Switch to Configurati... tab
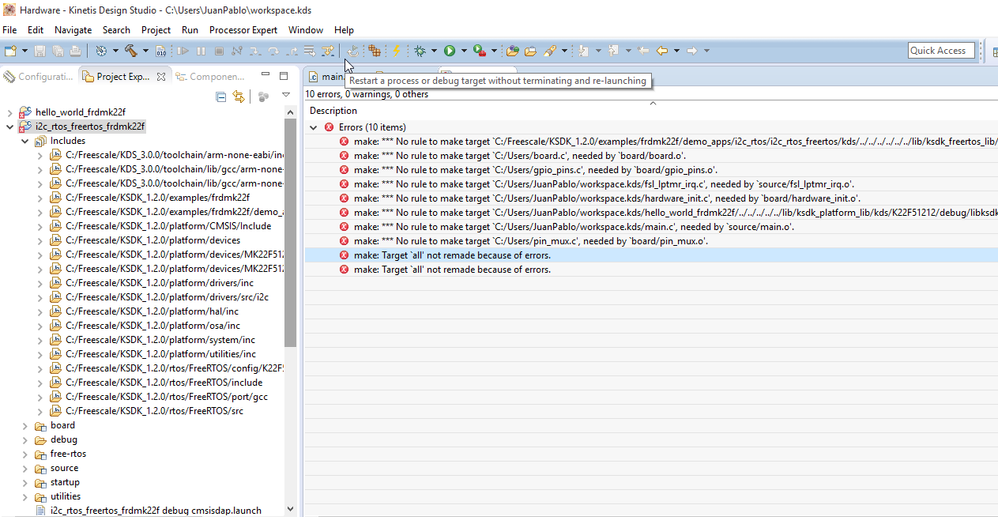Screen dimensions: 998x517 [x=38, y=76]
